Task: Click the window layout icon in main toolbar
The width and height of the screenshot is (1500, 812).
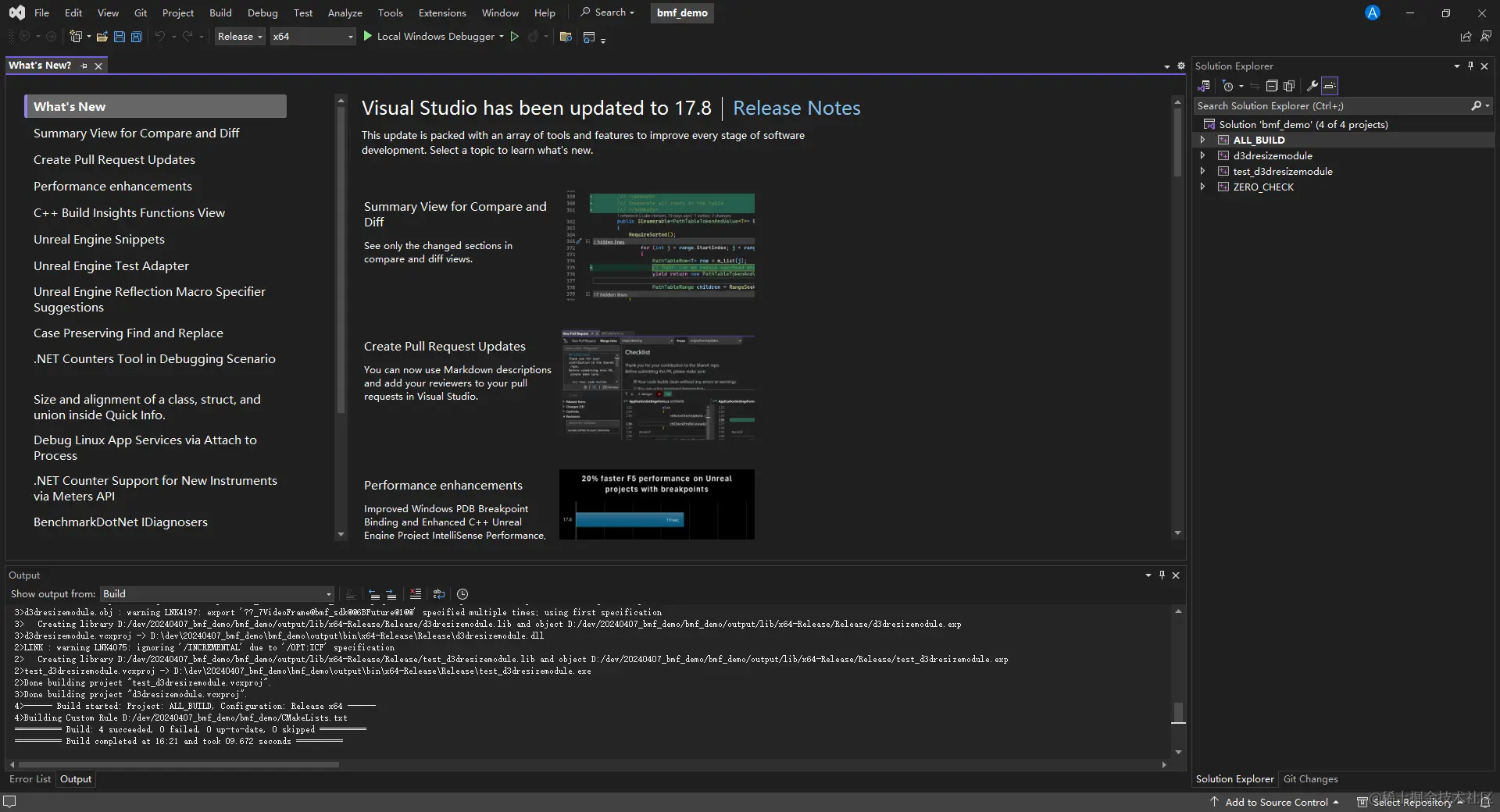Action: click(x=589, y=36)
